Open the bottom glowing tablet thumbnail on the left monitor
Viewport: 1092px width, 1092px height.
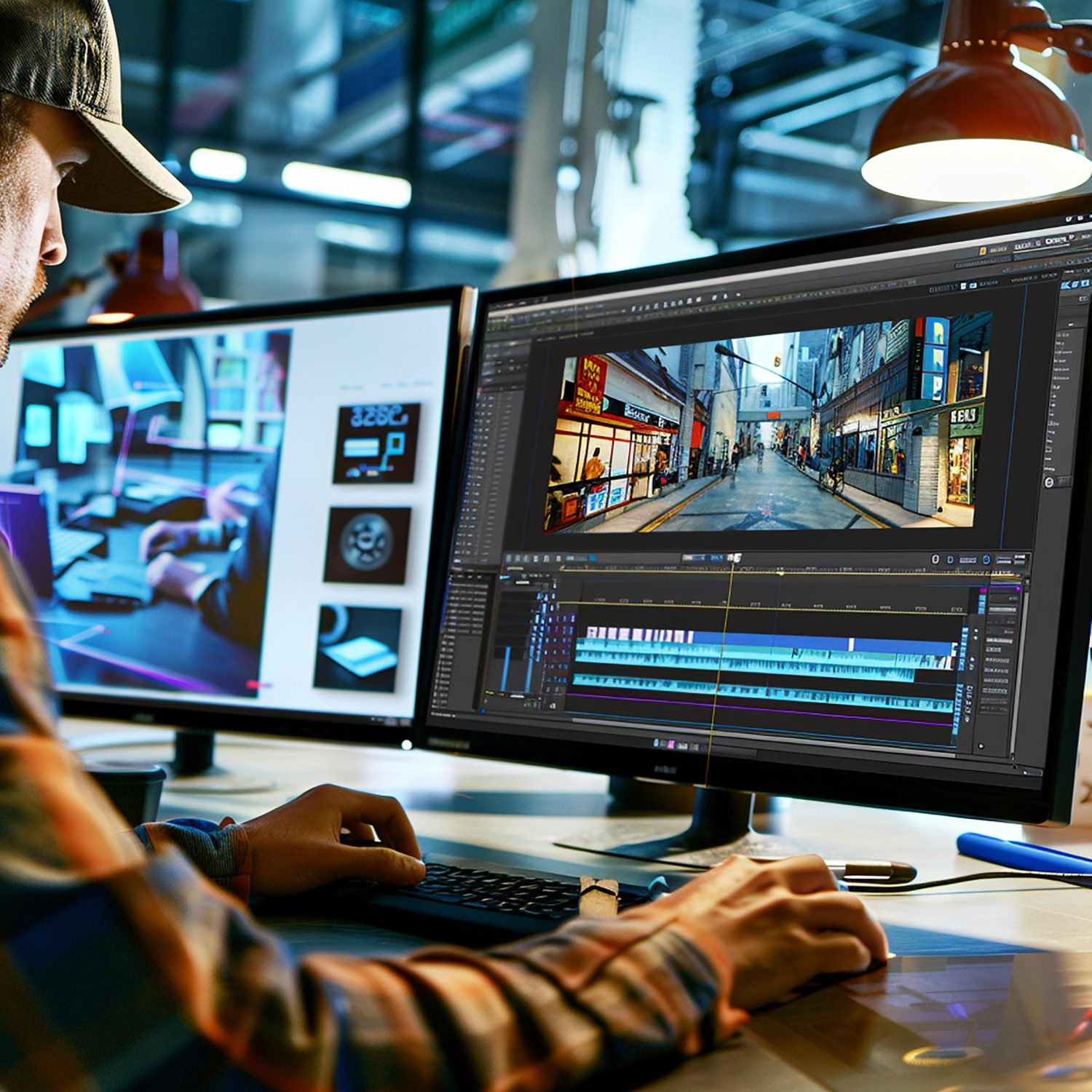click(357, 648)
